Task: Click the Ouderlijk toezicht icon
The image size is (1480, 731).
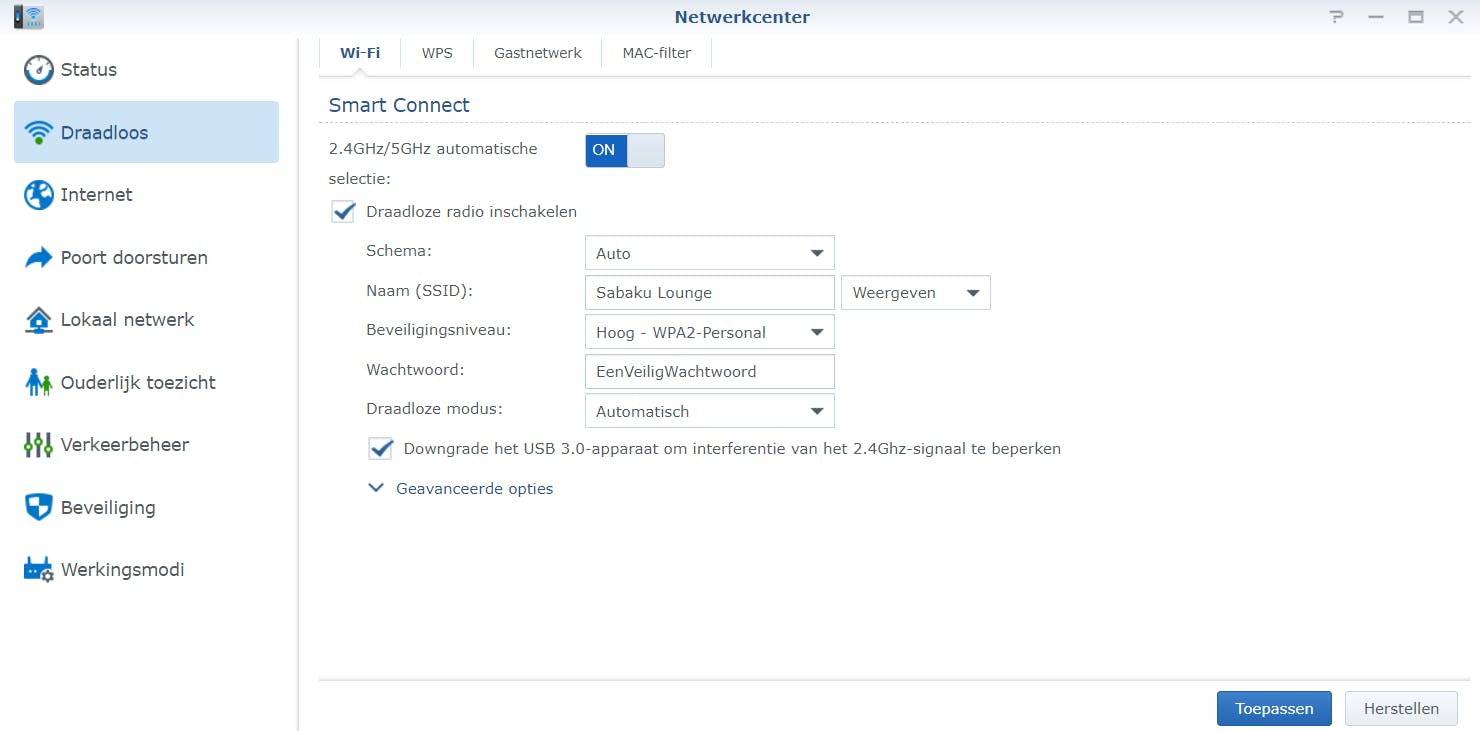Action: click(38, 383)
